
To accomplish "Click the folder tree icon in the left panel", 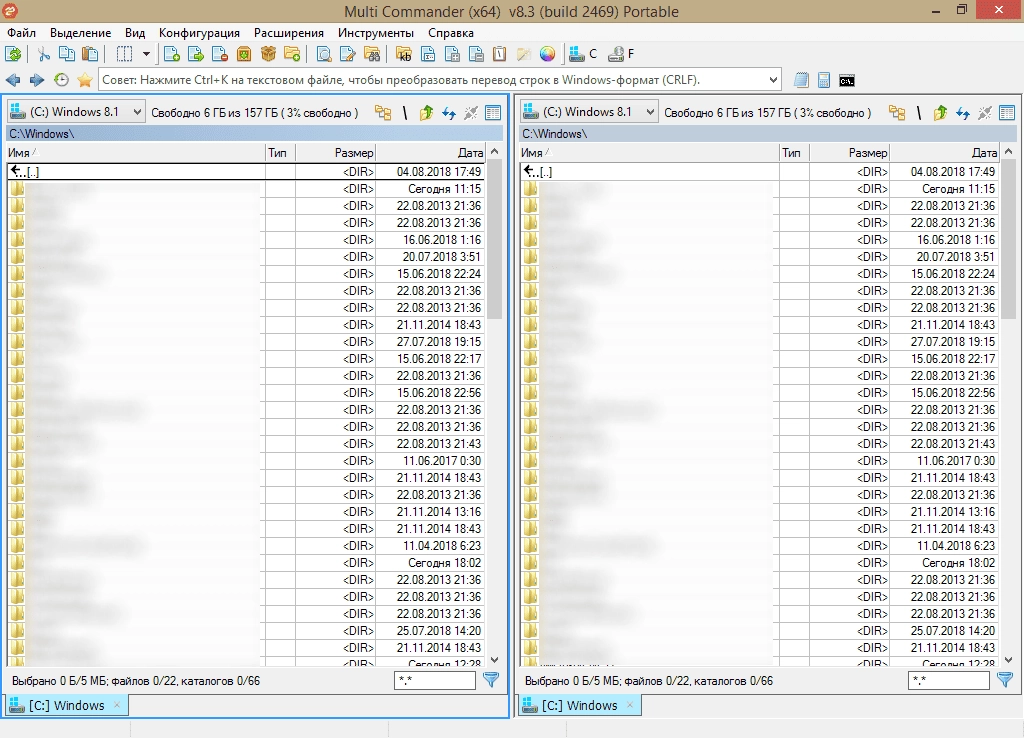I will 383,112.
